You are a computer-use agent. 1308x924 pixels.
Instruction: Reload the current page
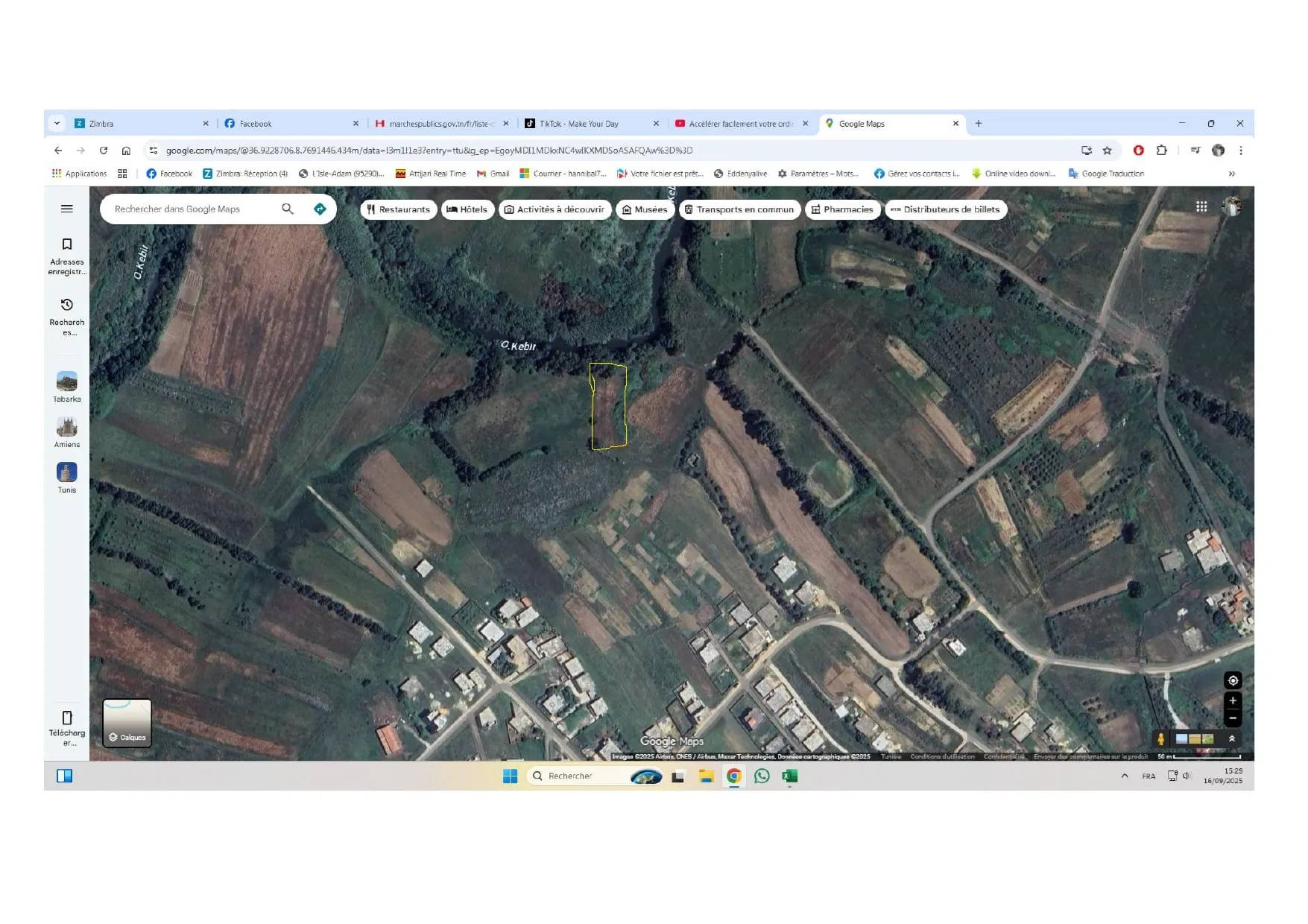point(104,151)
